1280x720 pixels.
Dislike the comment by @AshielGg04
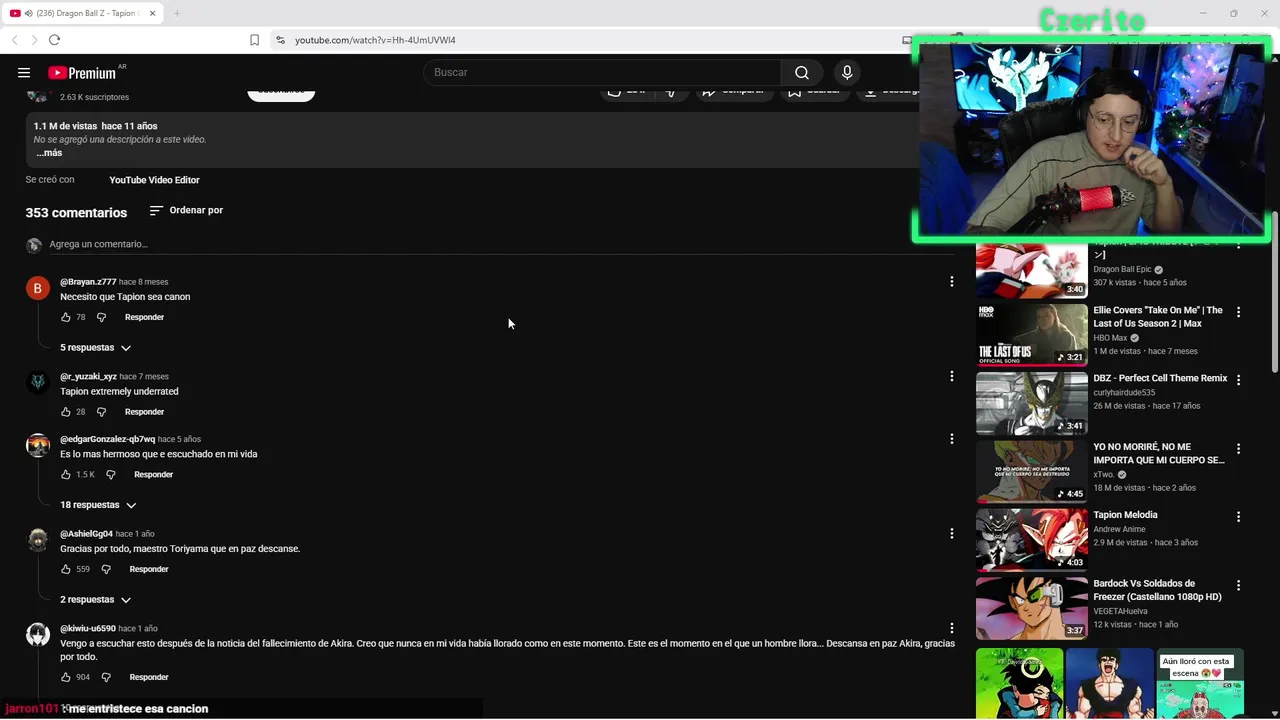click(106, 569)
